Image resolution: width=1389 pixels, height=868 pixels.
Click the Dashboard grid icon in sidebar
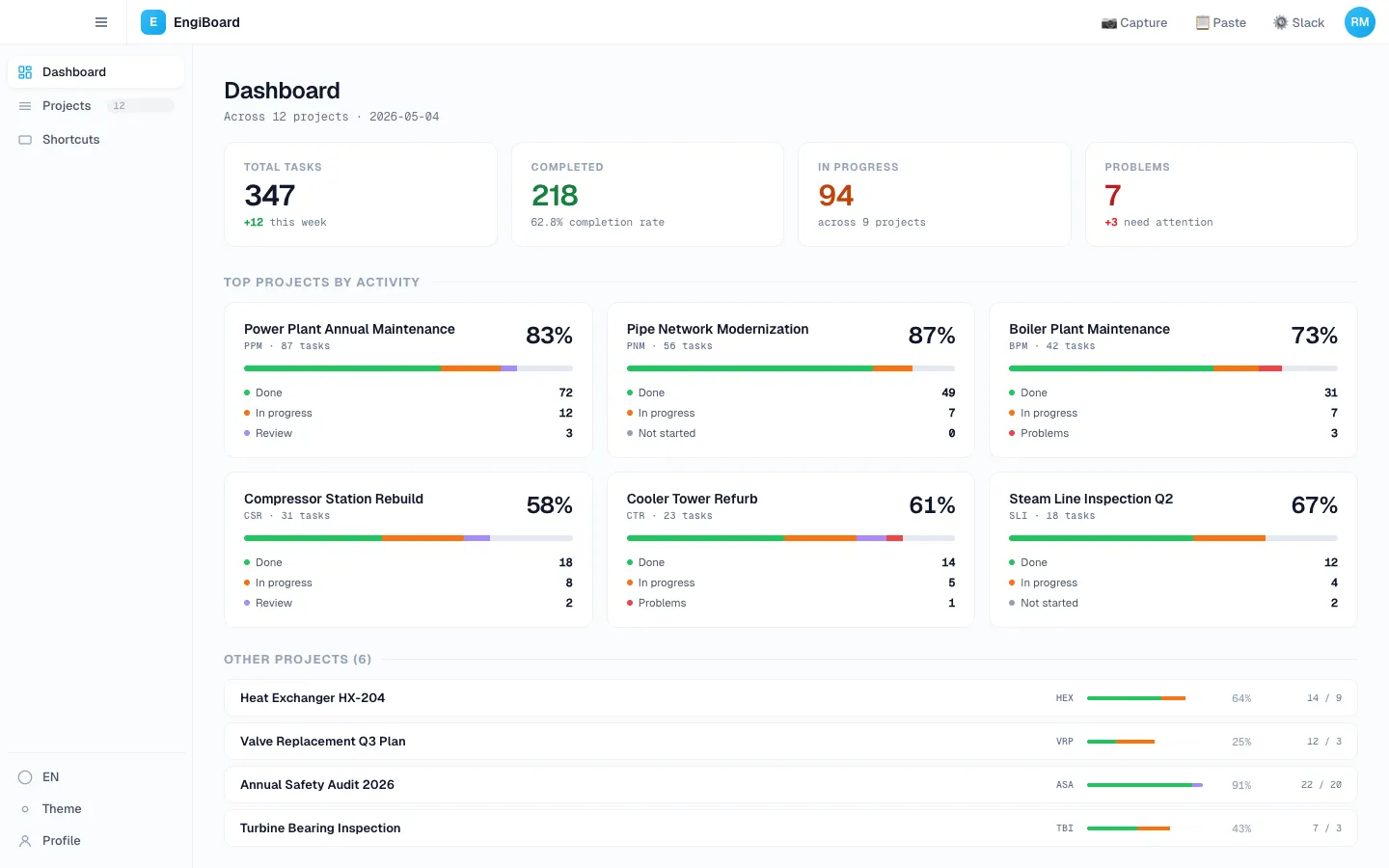tap(25, 72)
